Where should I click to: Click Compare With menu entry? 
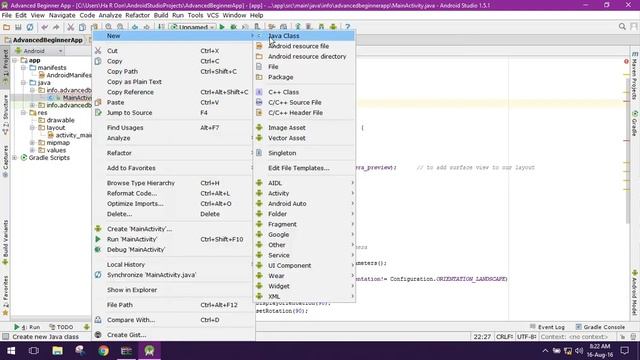pos(173,320)
